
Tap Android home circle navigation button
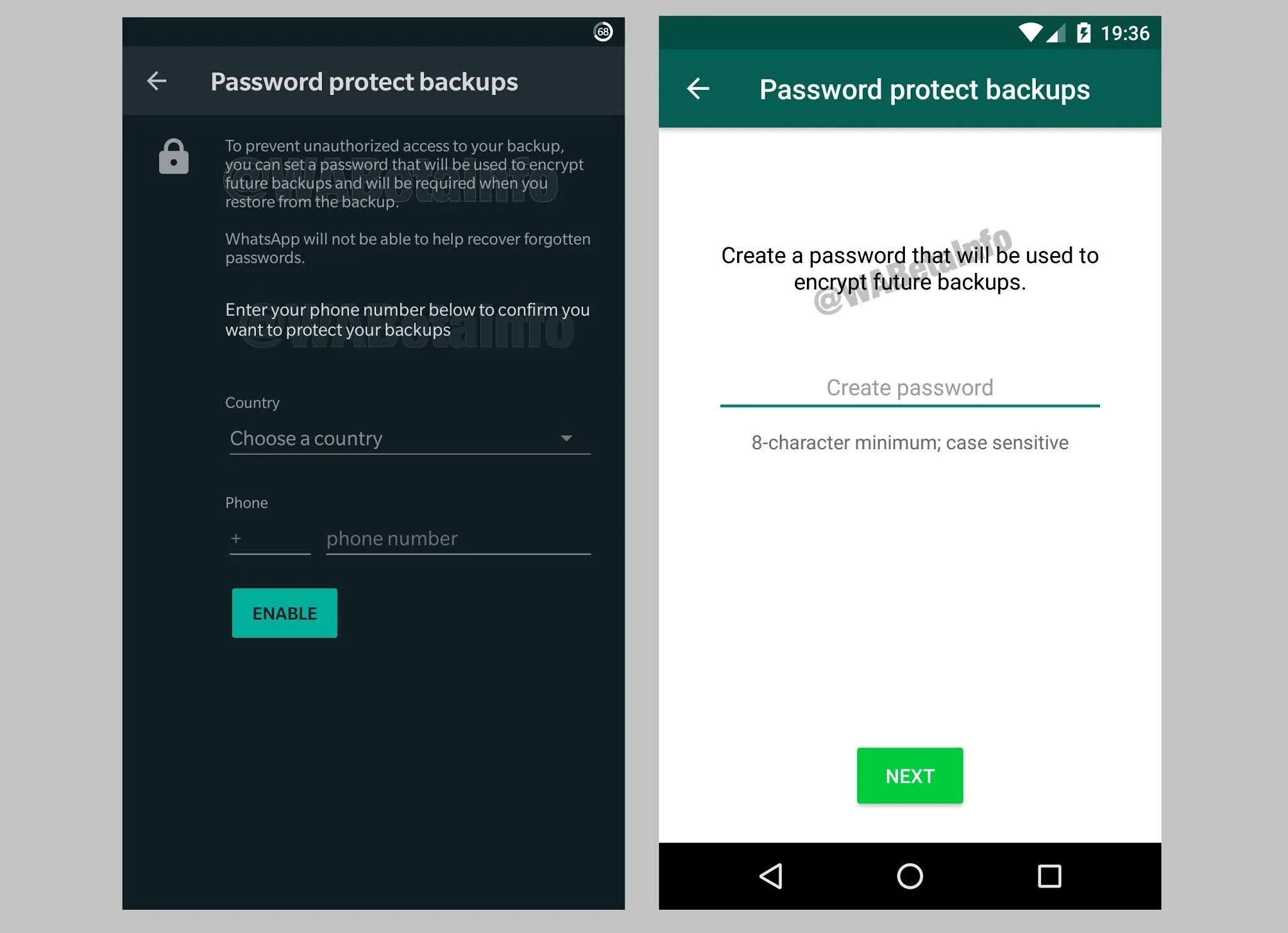coord(909,876)
